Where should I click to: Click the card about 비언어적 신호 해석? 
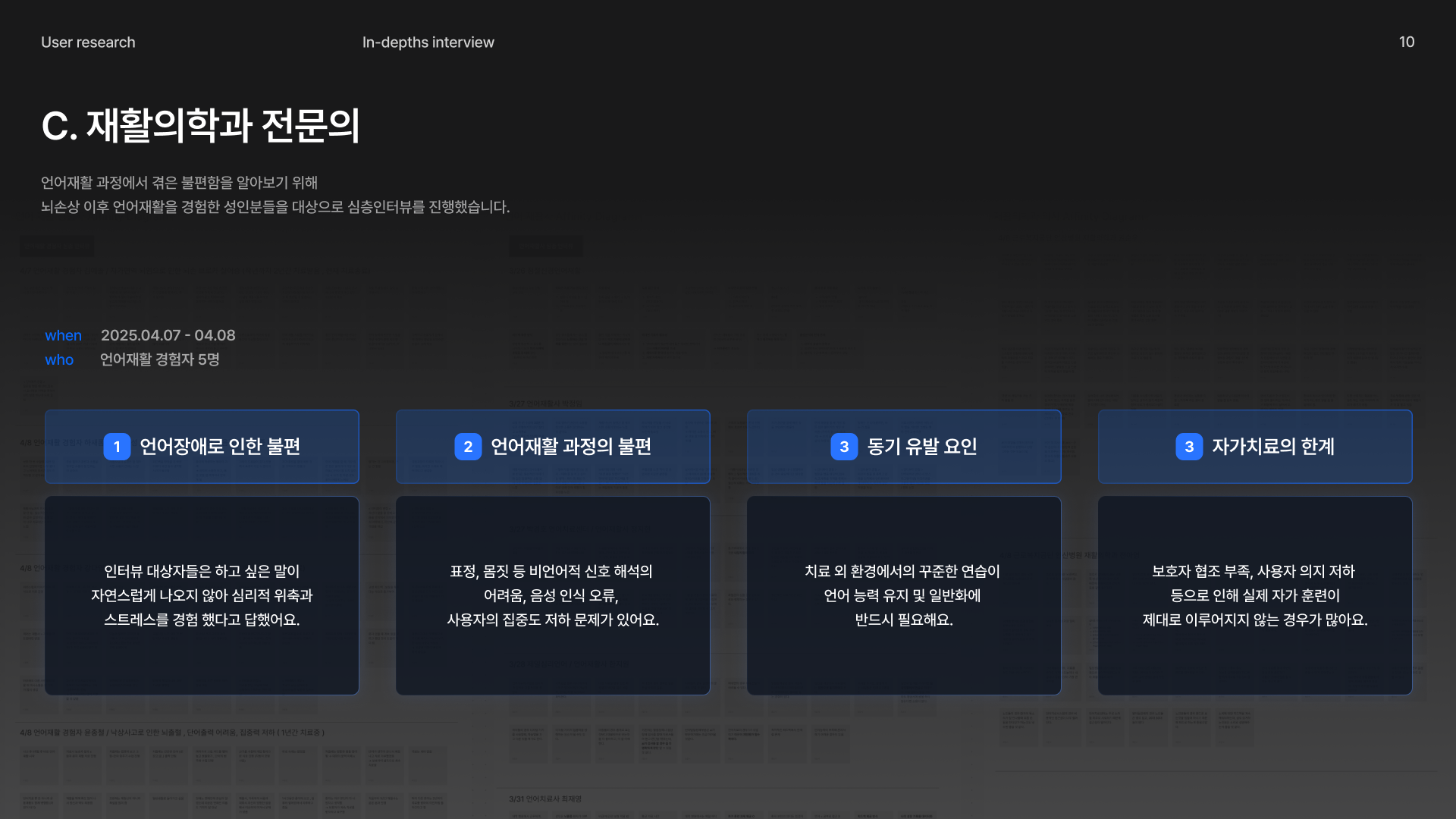coord(553,595)
